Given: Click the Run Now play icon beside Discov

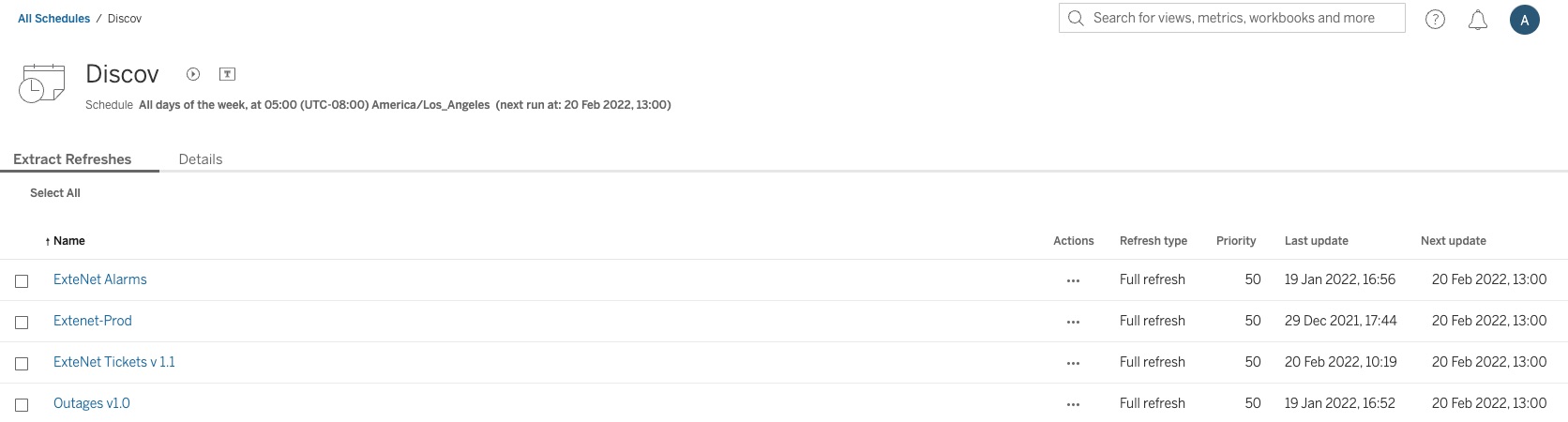Looking at the screenshot, I should click(x=193, y=74).
